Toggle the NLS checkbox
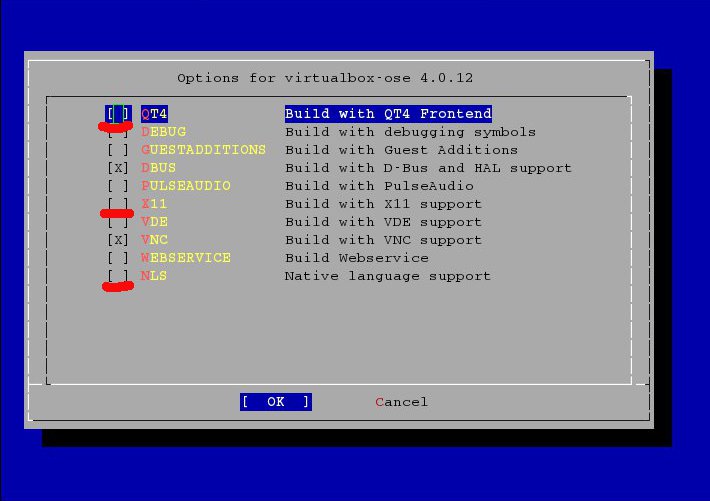This screenshot has width=710, height=501. pyautogui.click(x=118, y=276)
